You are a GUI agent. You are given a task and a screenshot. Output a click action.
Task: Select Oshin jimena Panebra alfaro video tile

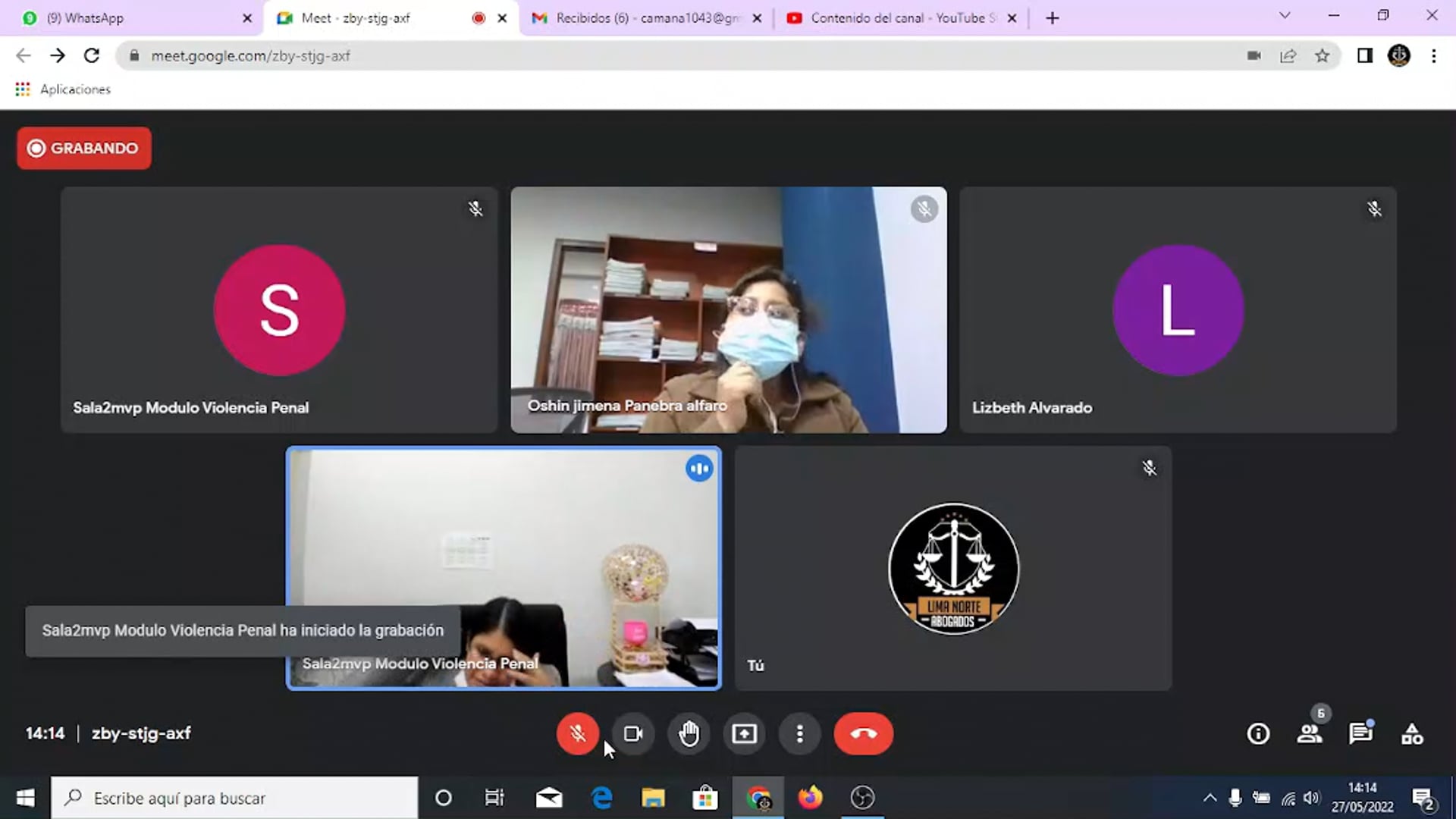(728, 309)
